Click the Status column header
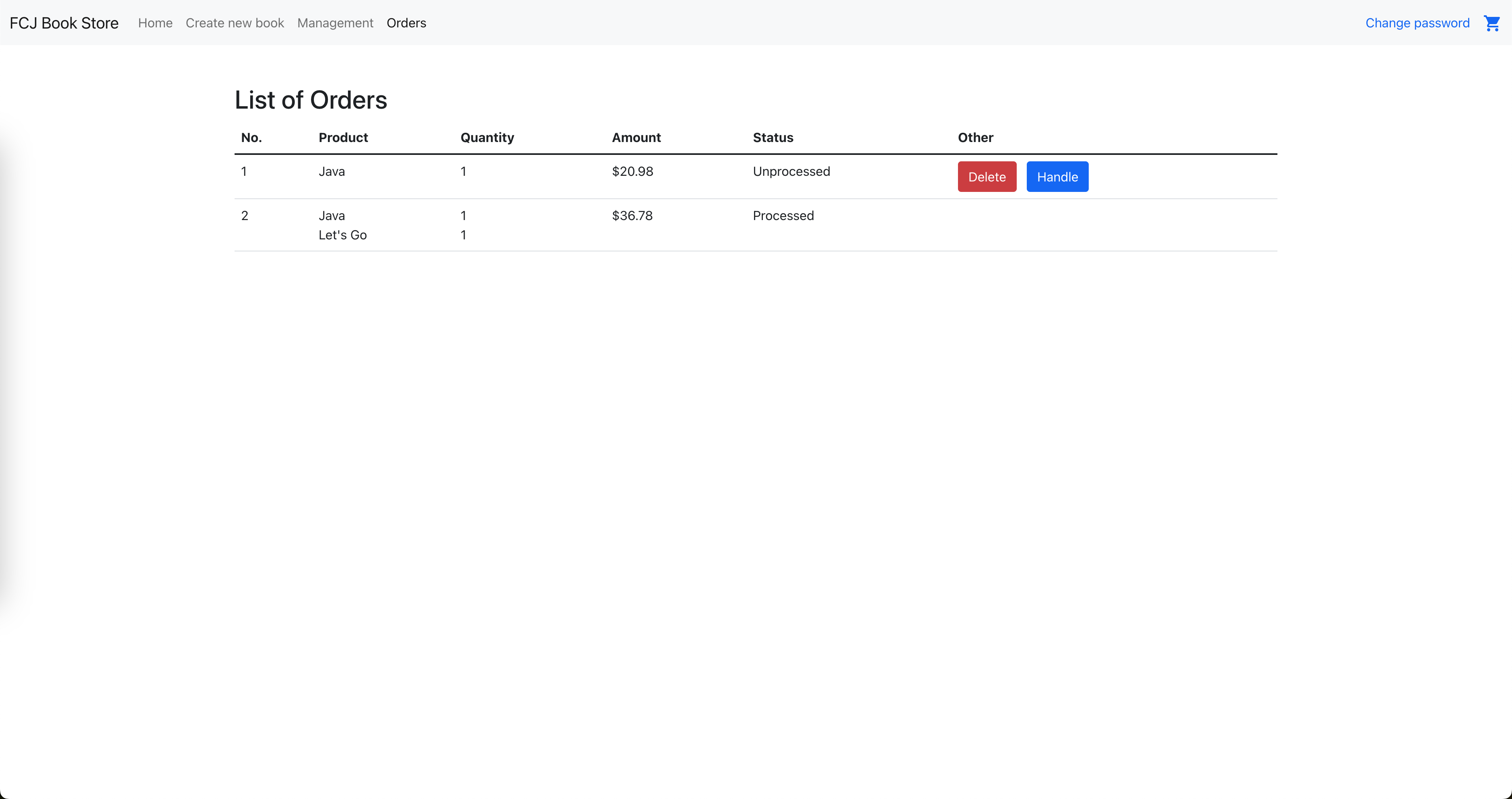Image resolution: width=1512 pixels, height=799 pixels. 773,137
